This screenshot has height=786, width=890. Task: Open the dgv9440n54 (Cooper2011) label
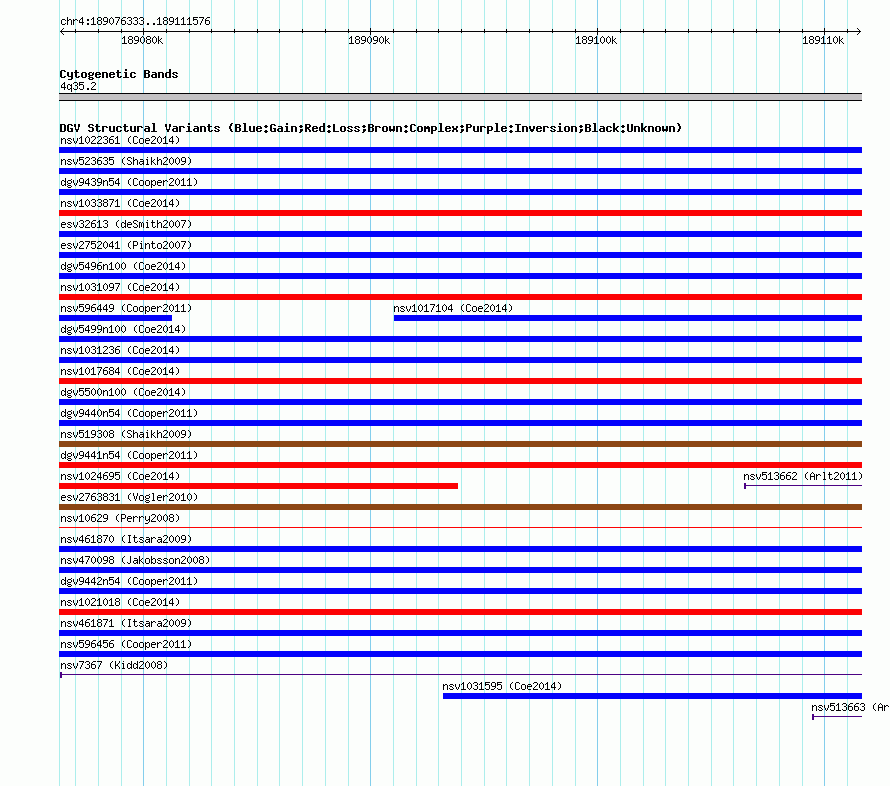coord(129,413)
